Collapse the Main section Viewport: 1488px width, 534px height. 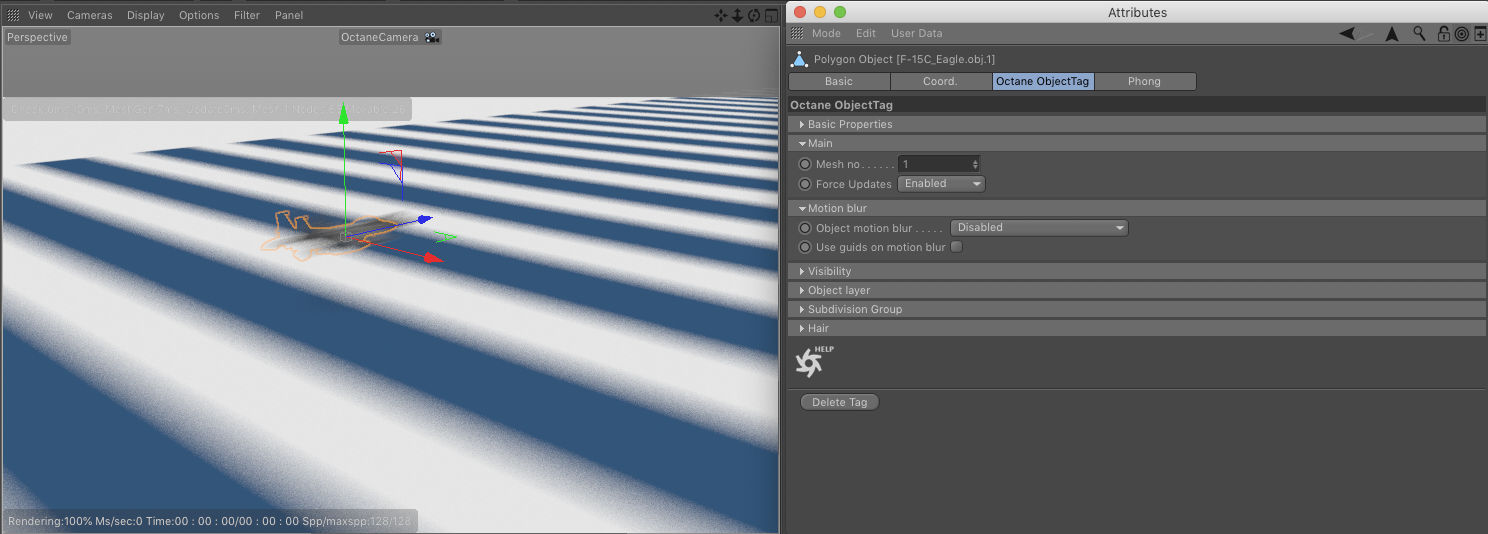click(1137, 143)
